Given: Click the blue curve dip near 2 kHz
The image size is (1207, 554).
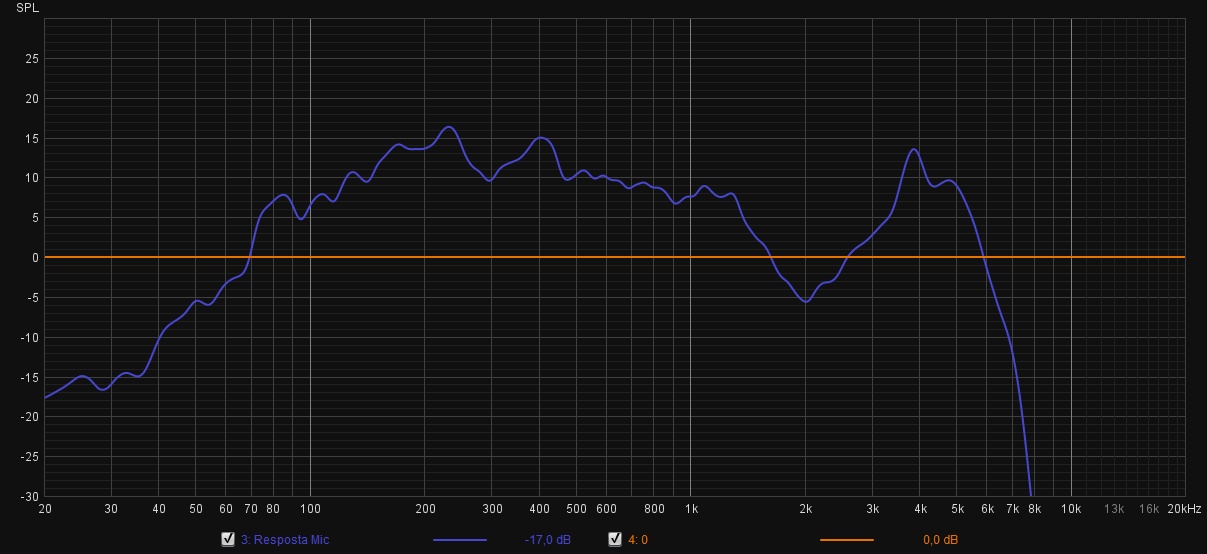Looking at the screenshot, I should coord(806,301).
